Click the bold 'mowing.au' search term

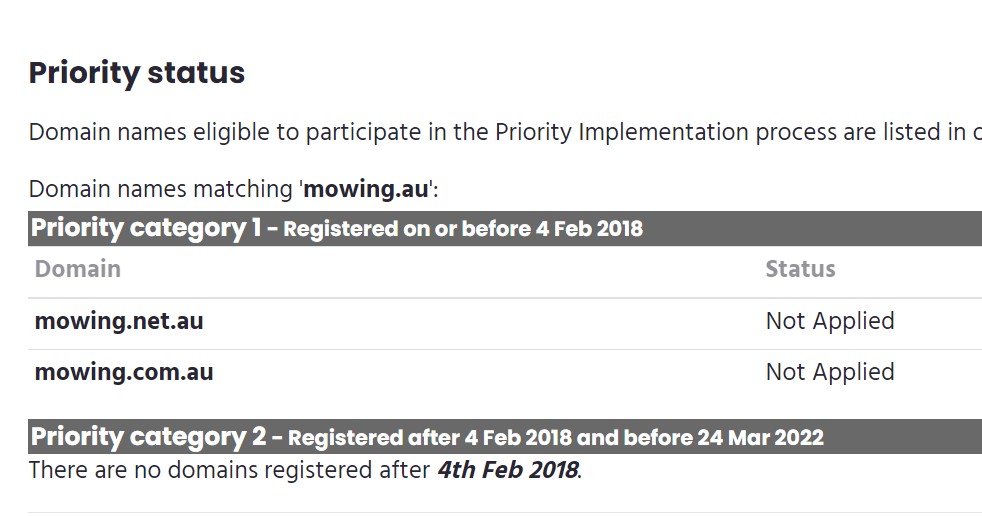coord(366,189)
